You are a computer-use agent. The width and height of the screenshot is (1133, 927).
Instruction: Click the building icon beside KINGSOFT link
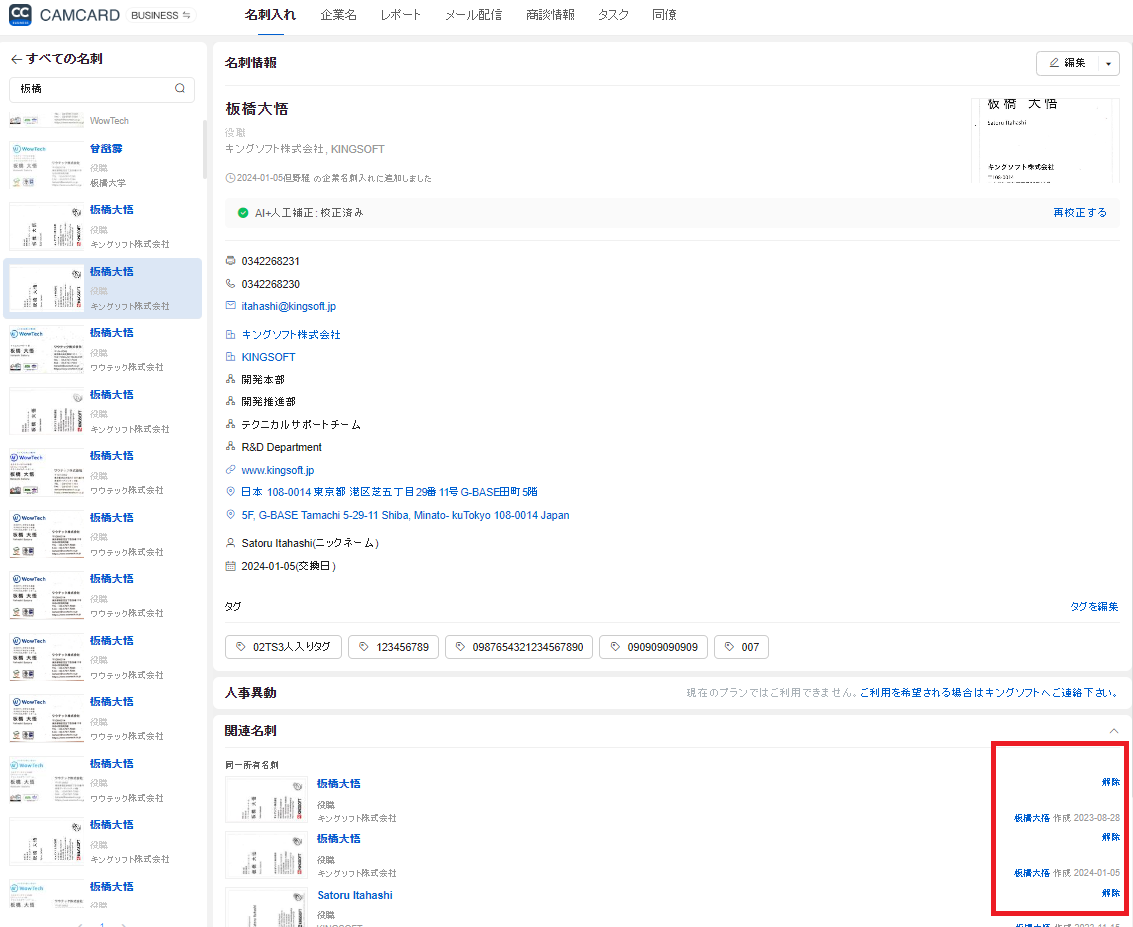pyautogui.click(x=231, y=357)
